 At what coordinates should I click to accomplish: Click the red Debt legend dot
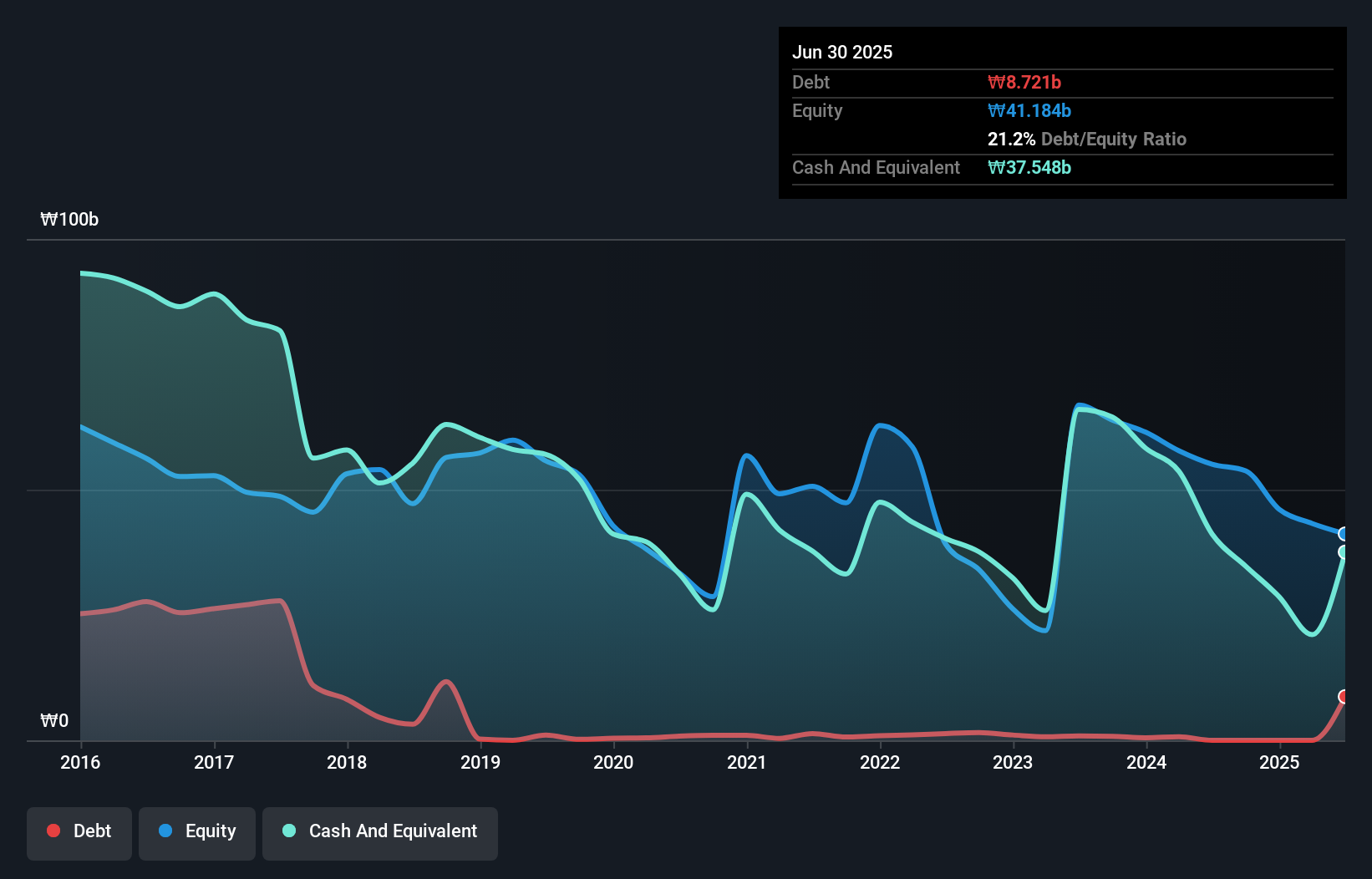point(53,831)
